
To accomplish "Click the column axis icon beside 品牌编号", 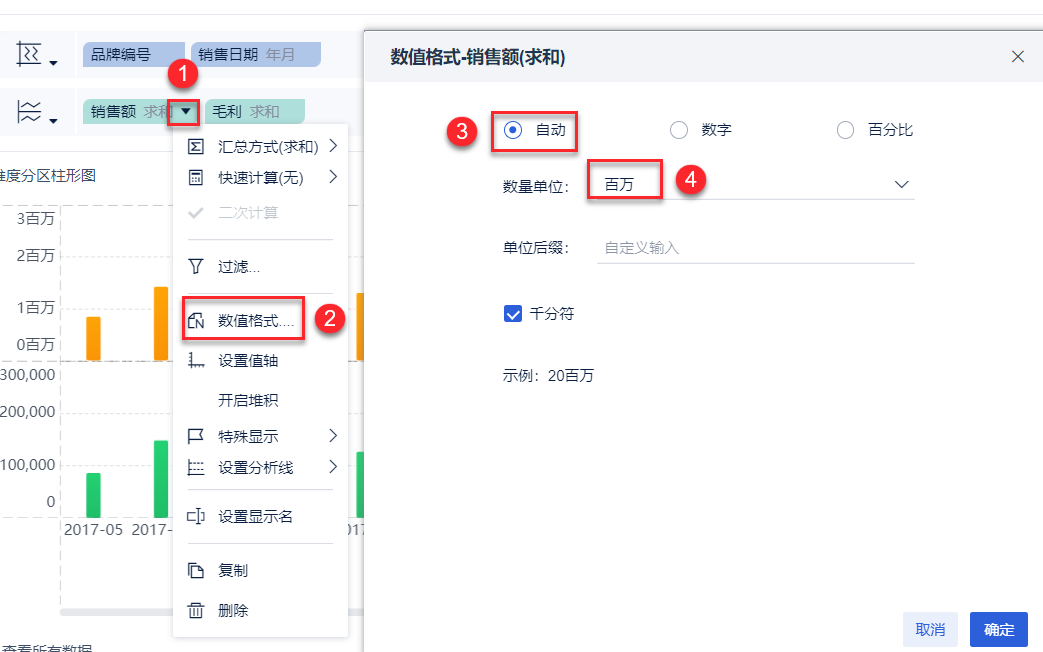I will click(x=30, y=56).
